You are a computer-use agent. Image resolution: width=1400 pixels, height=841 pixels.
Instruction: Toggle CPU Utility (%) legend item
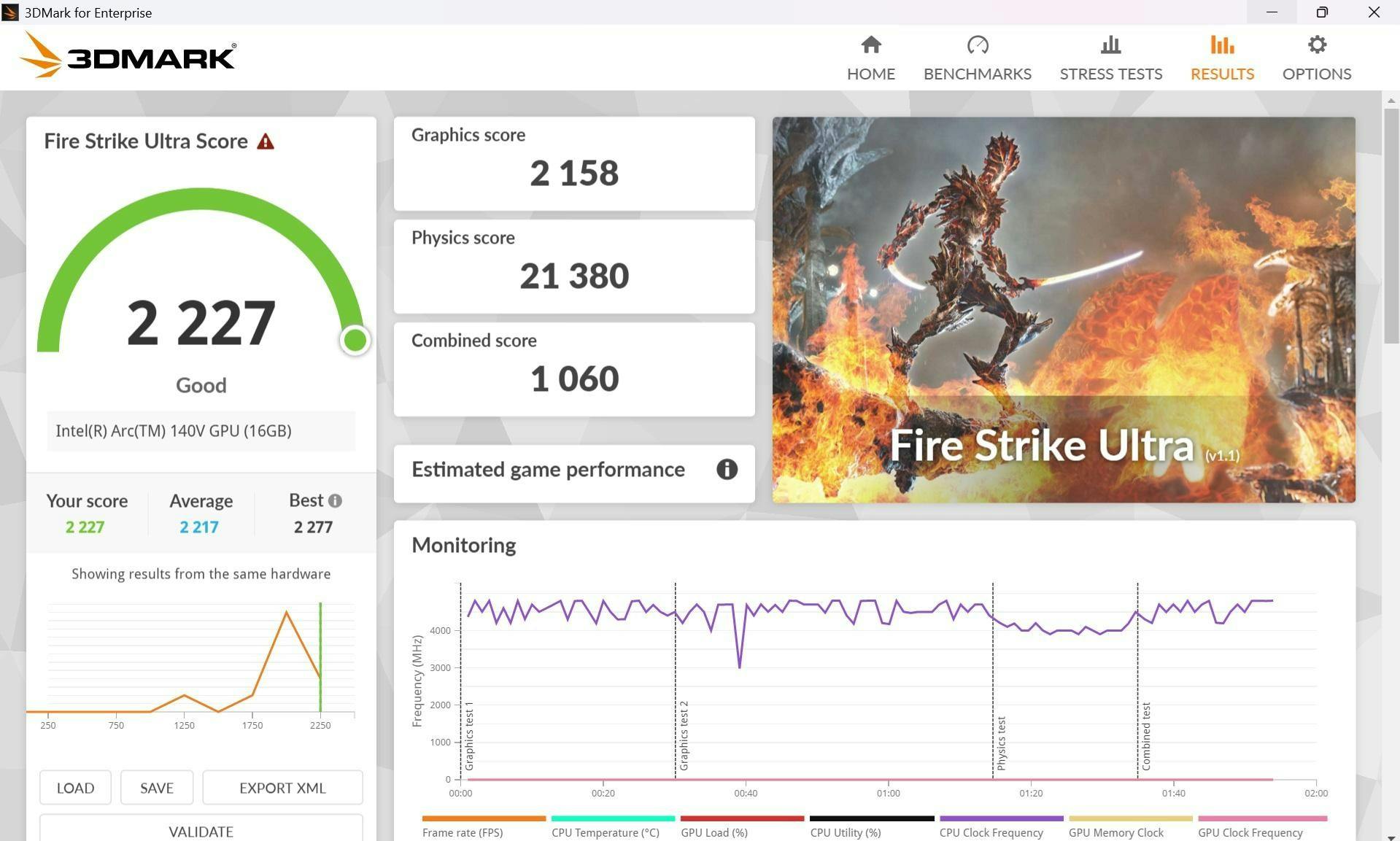(871, 827)
